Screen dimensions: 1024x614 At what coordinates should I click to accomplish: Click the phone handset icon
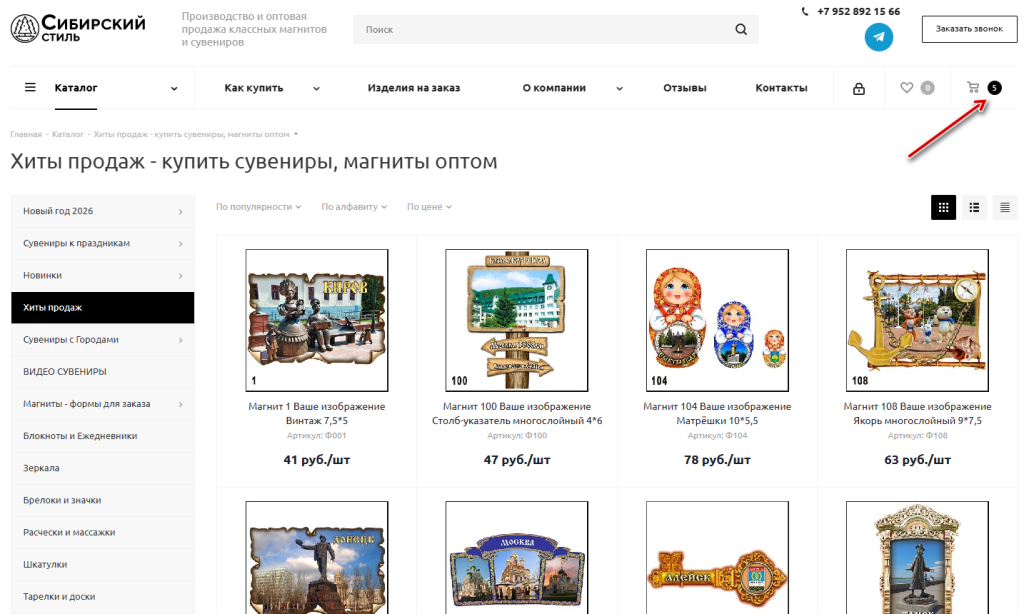coord(805,11)
